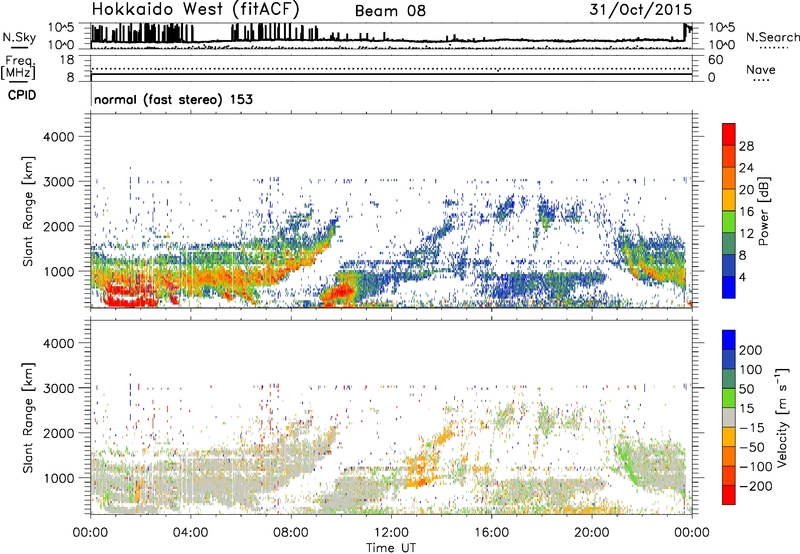Click the power scale value 4
Viewport: 800px width, 554px height.
point(743,277)
